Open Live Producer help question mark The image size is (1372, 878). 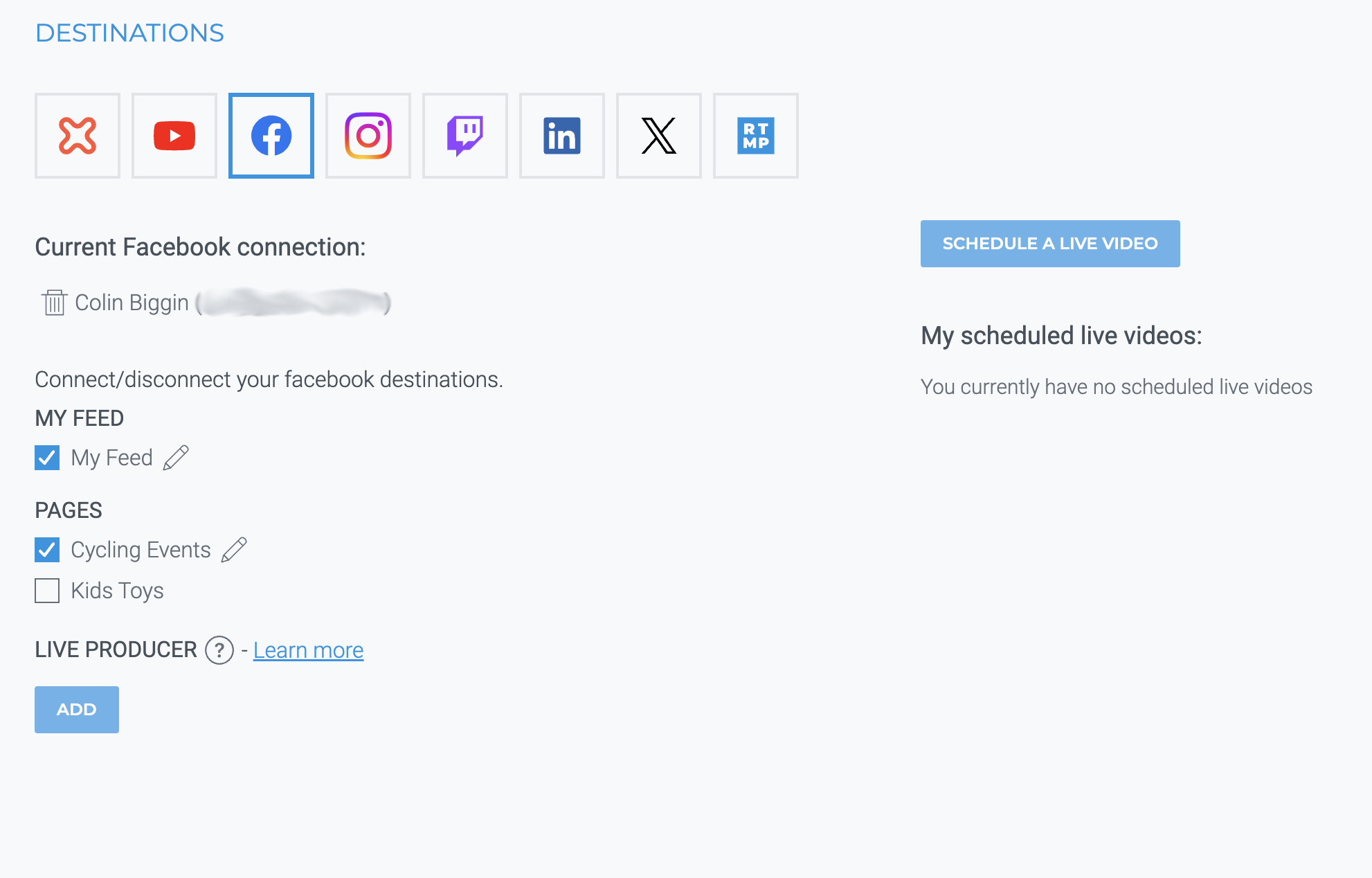[219, 650]
